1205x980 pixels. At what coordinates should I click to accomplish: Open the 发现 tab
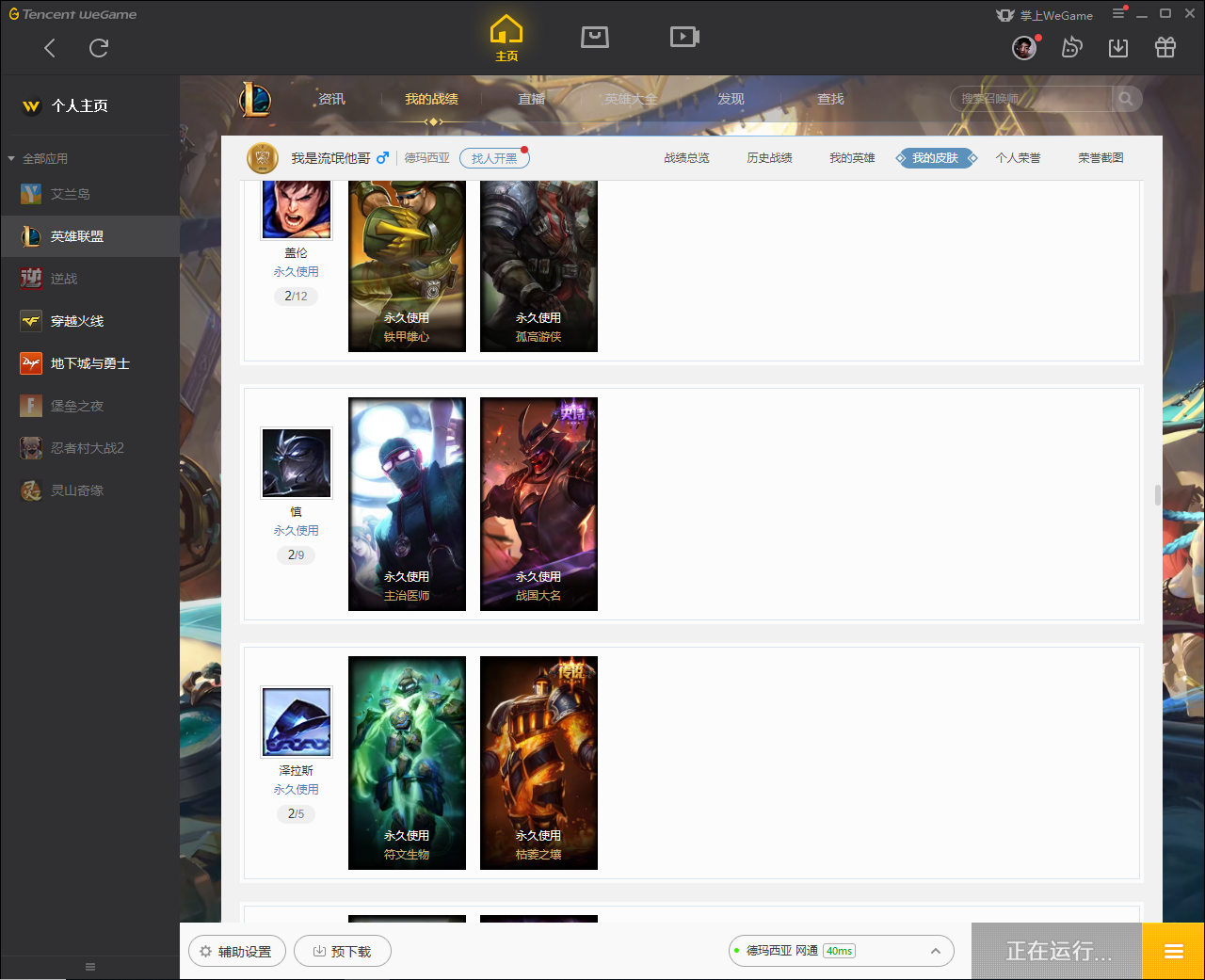coord(731,99)
